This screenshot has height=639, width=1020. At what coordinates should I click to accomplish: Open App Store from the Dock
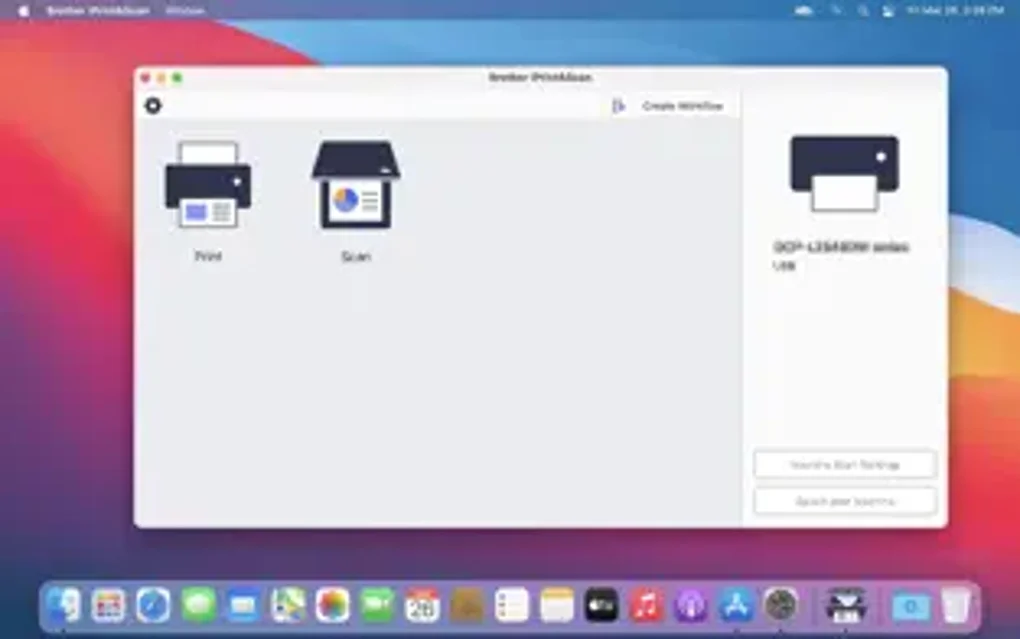click(x=736, y=605)
